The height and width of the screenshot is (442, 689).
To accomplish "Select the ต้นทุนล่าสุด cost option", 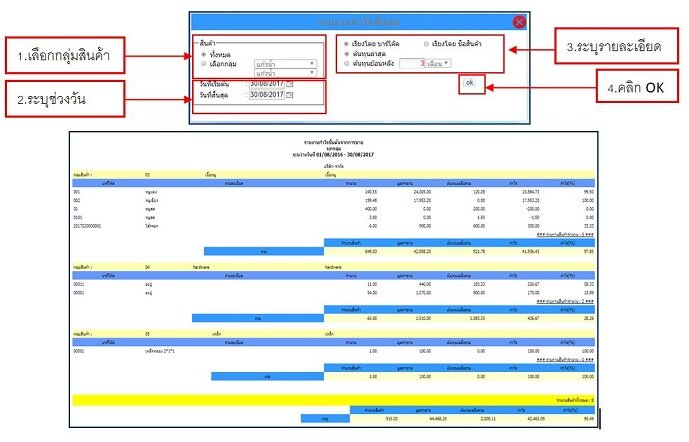I will 346,54.
